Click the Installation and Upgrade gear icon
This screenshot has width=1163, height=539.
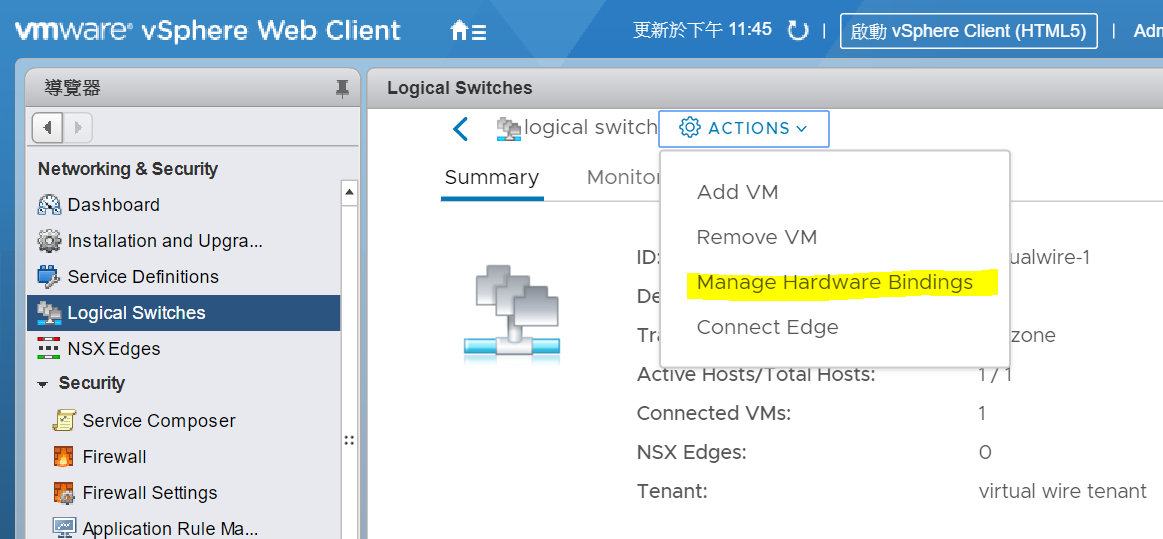pos(49,241)
